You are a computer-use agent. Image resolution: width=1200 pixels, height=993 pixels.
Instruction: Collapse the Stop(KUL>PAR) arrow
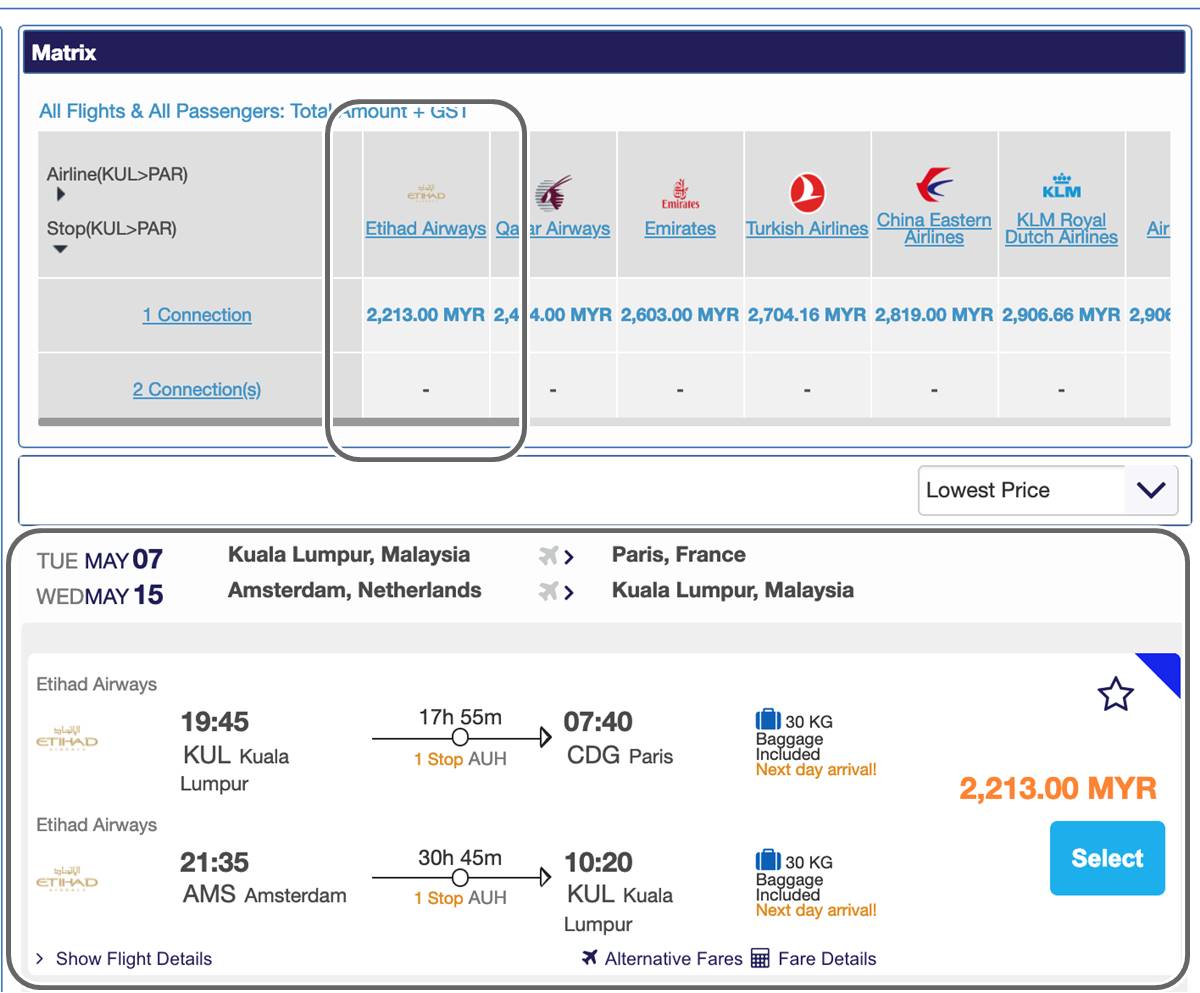pyautogui.click(x=61, y=249)
